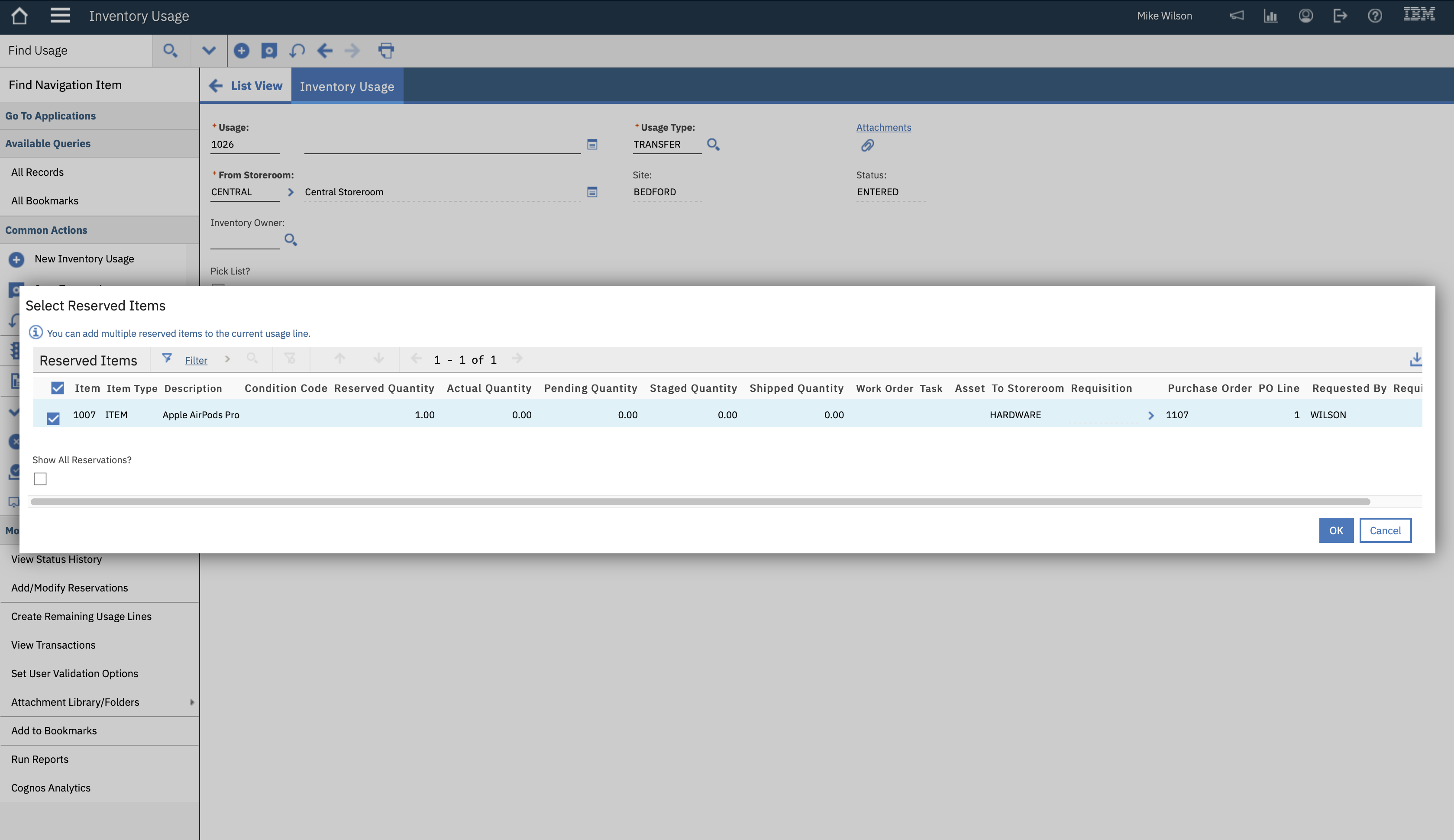Screen dimensions: 1454x840
Task: Switch to the List View tab
Action: 256,85
